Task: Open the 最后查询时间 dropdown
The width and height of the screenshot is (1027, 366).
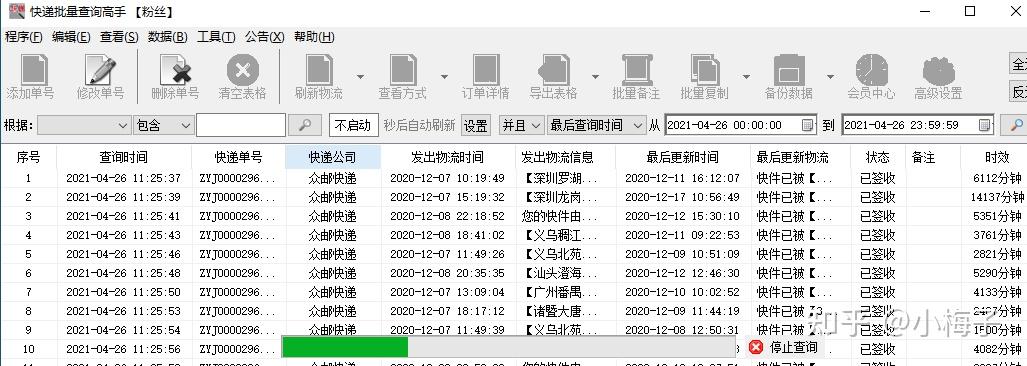Action: [597, 124]
